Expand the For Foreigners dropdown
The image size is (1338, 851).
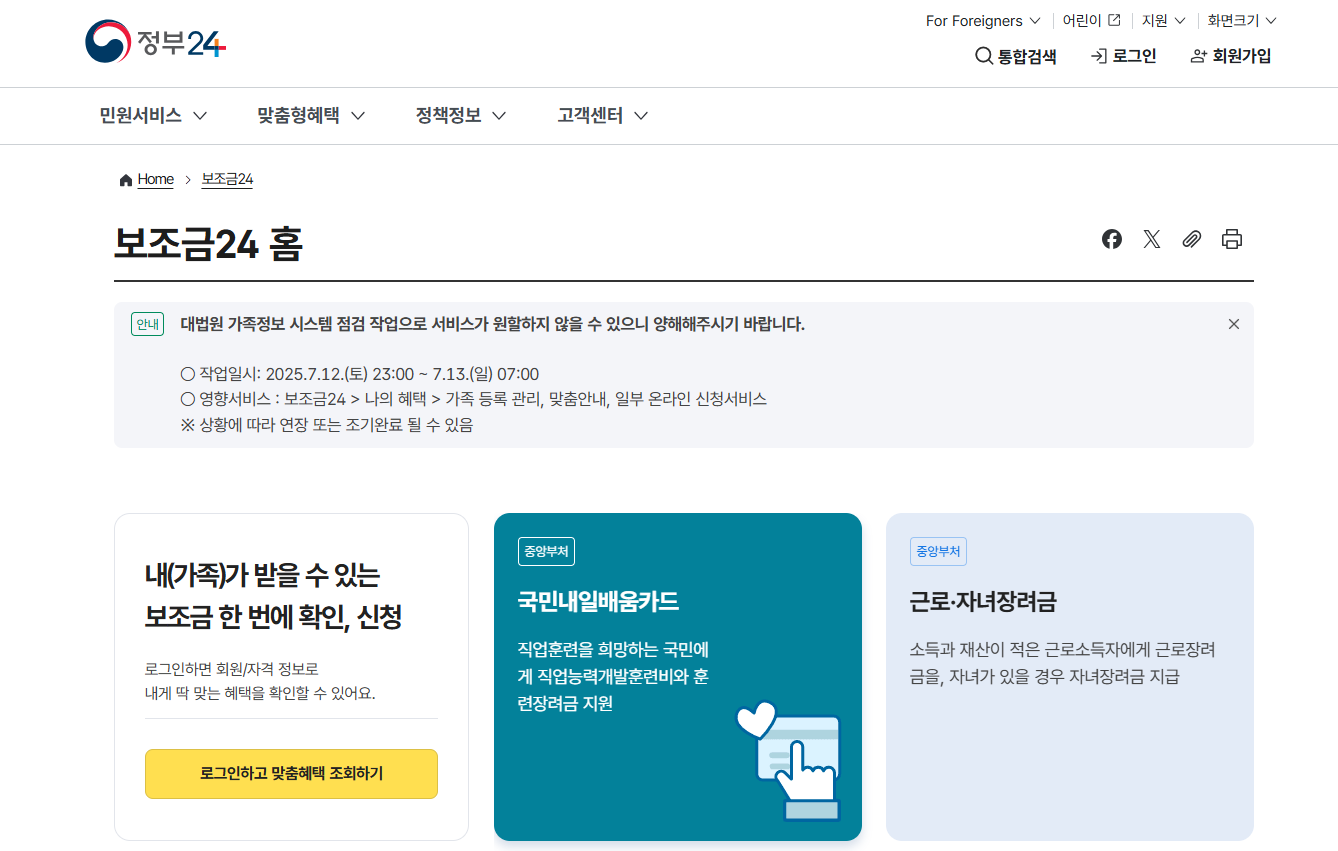click(x=982, y=20)
